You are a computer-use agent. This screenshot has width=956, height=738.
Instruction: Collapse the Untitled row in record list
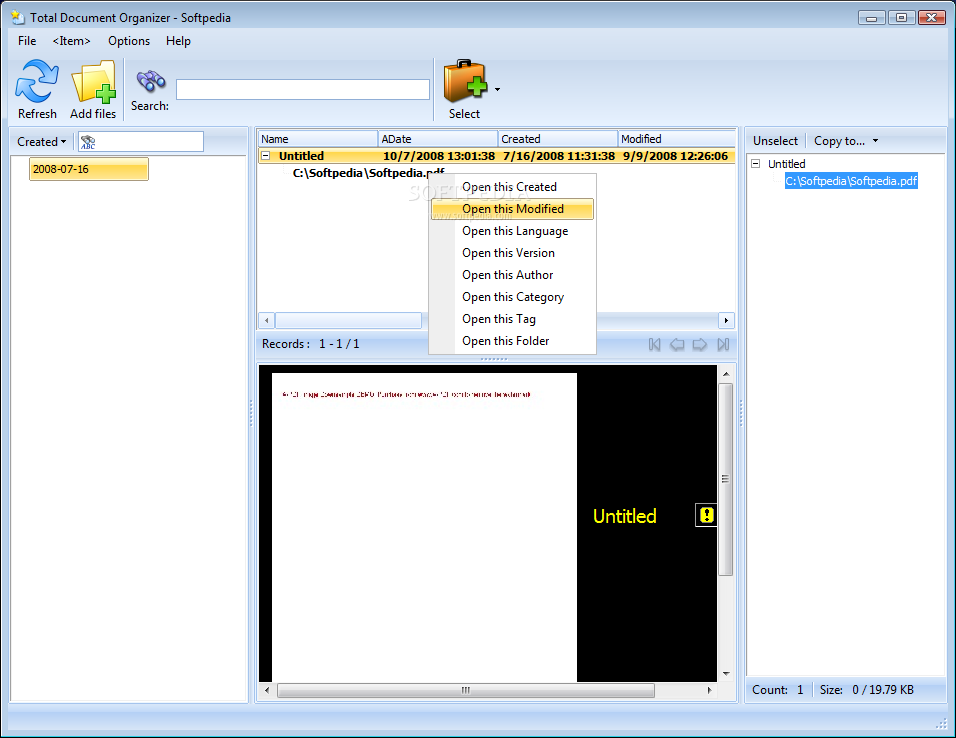(x=265, y=156)
